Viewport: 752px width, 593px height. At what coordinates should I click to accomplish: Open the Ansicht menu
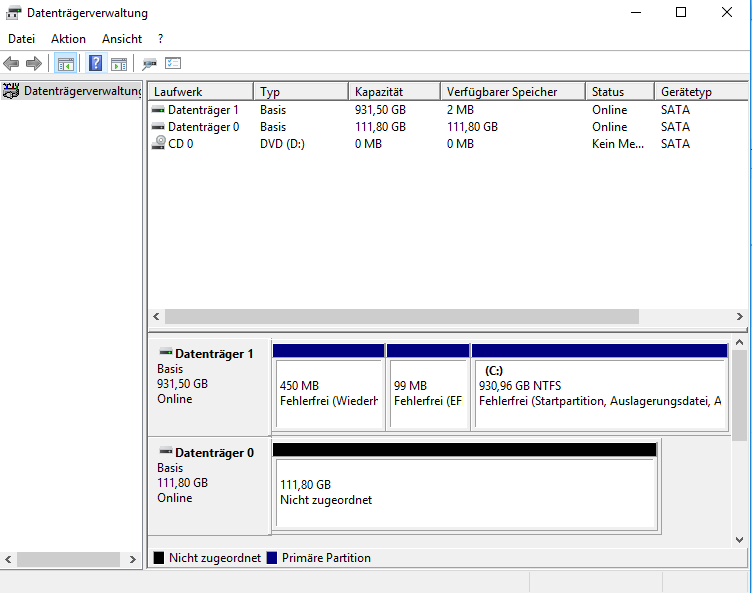[x=122, y=39]
